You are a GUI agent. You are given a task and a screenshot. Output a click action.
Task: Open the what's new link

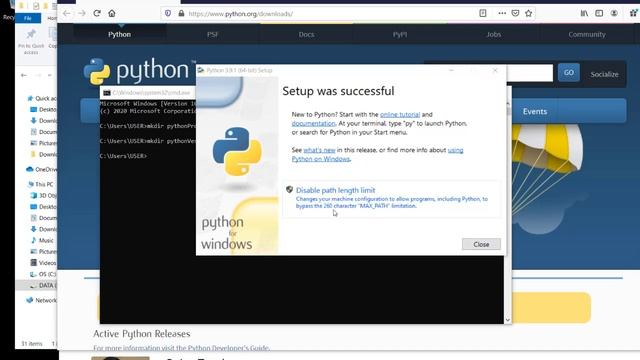[x=319, y=150]
